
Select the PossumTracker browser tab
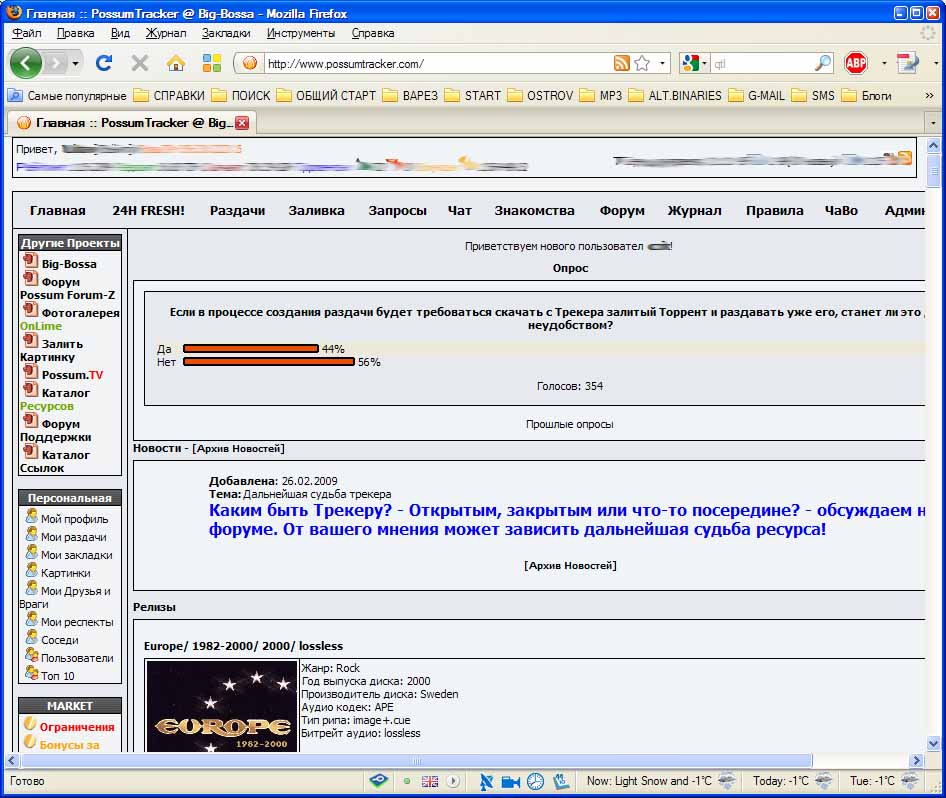(132, 122)
